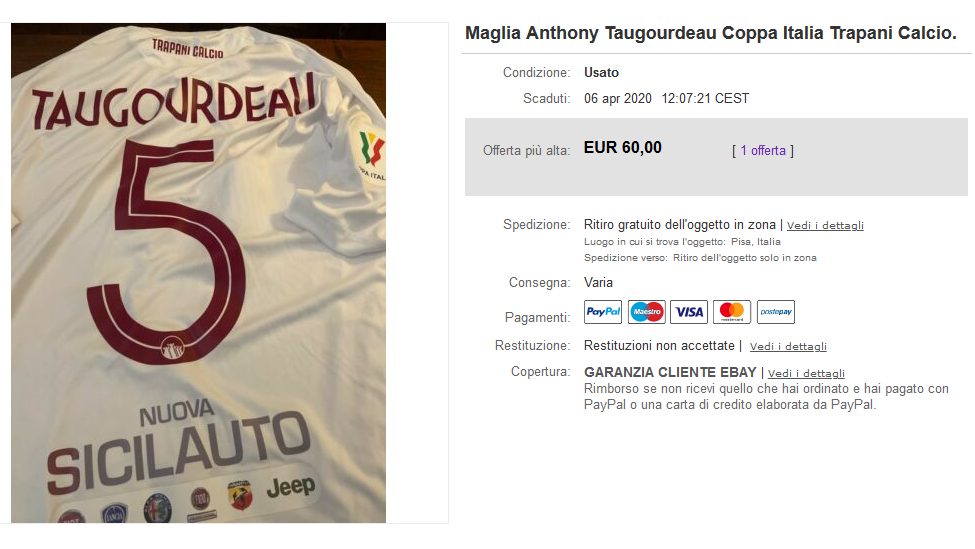Click the Jeep logo on jersey

290,486
